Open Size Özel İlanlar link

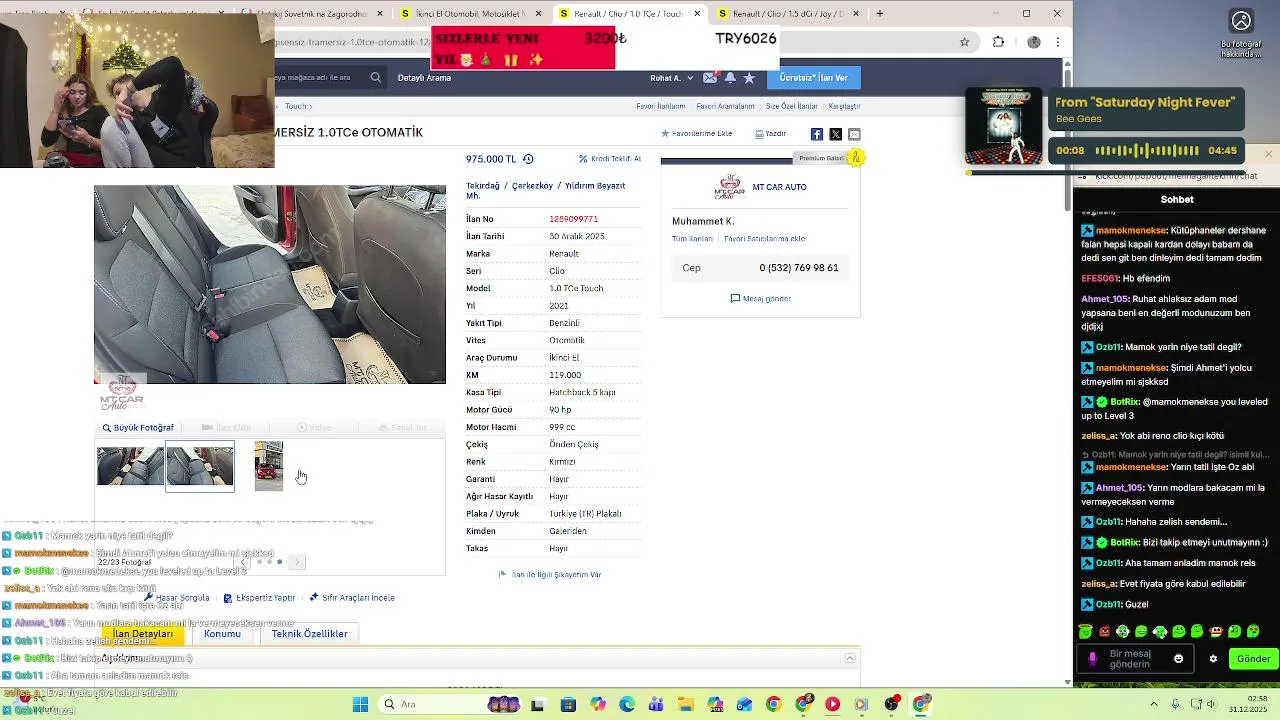(x=792, y=106)
